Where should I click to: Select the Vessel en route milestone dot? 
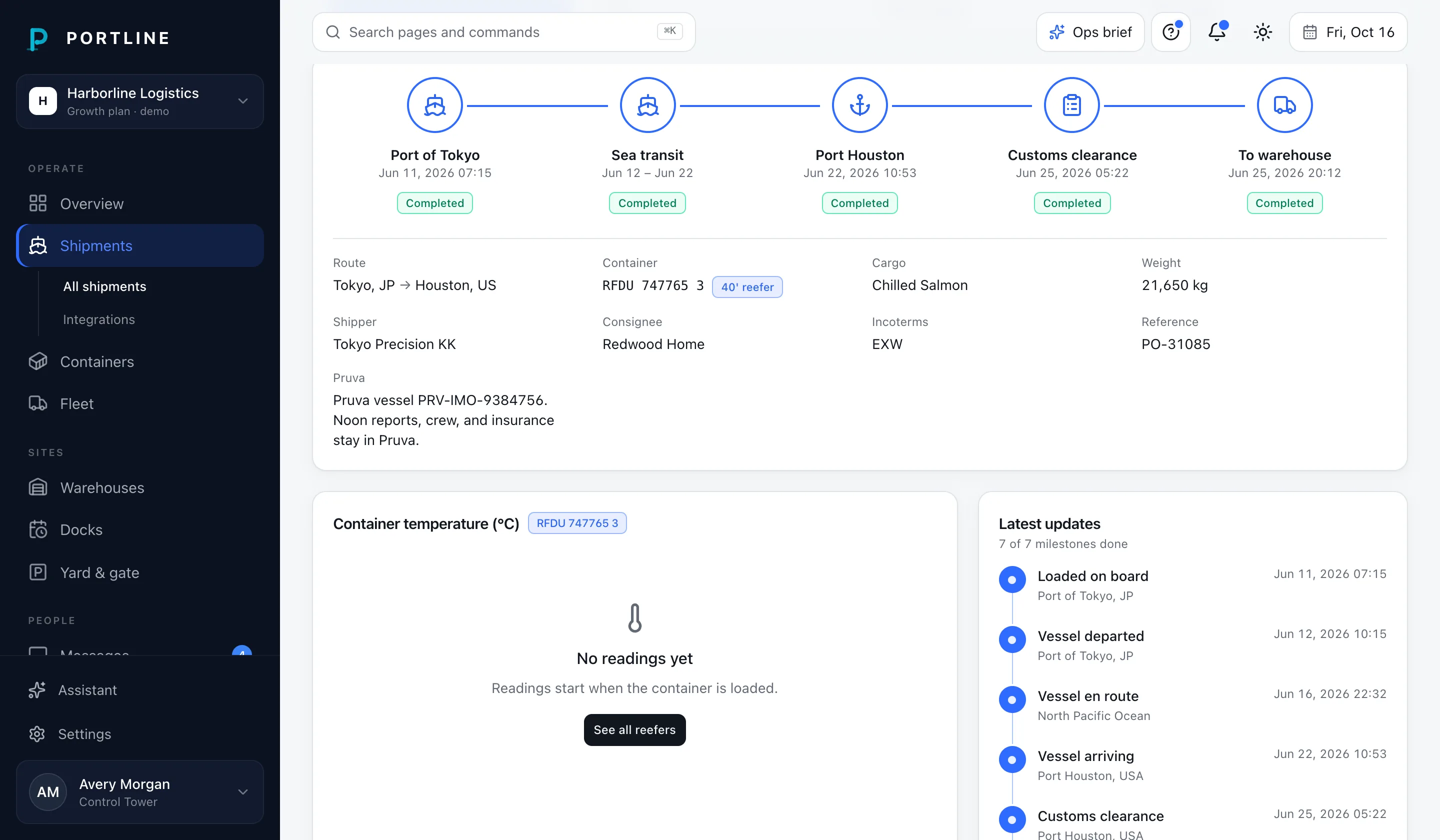pos(1012,700)
